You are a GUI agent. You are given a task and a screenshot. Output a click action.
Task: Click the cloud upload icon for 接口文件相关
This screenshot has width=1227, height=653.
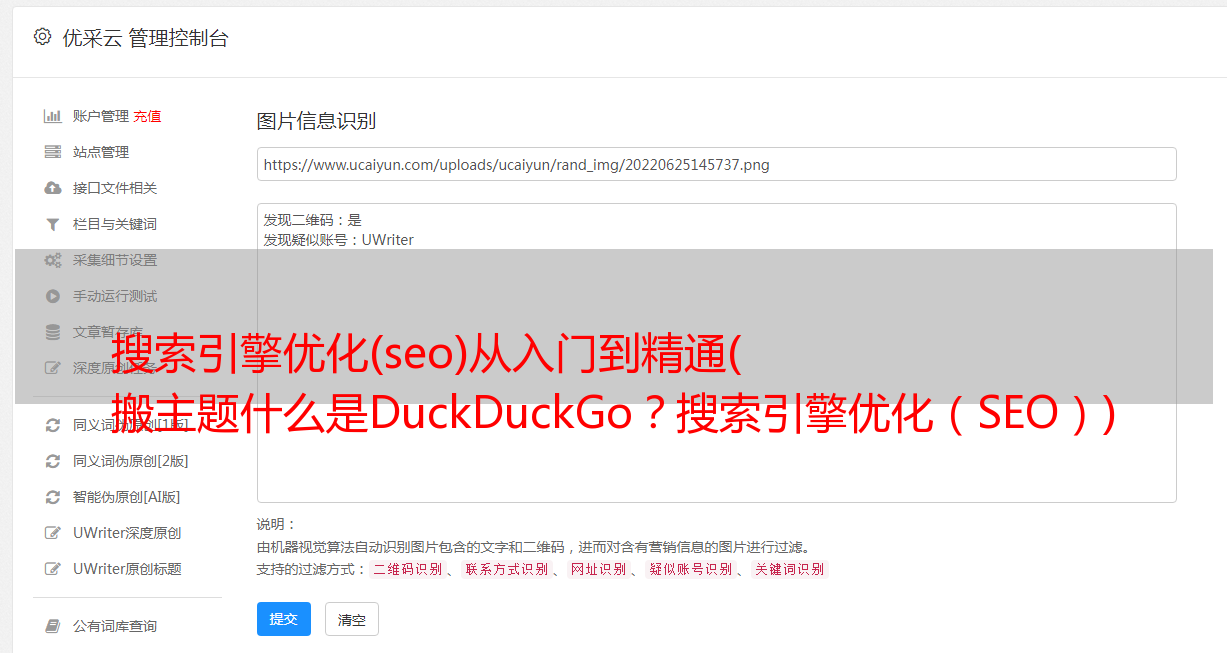tap(53, 188)
